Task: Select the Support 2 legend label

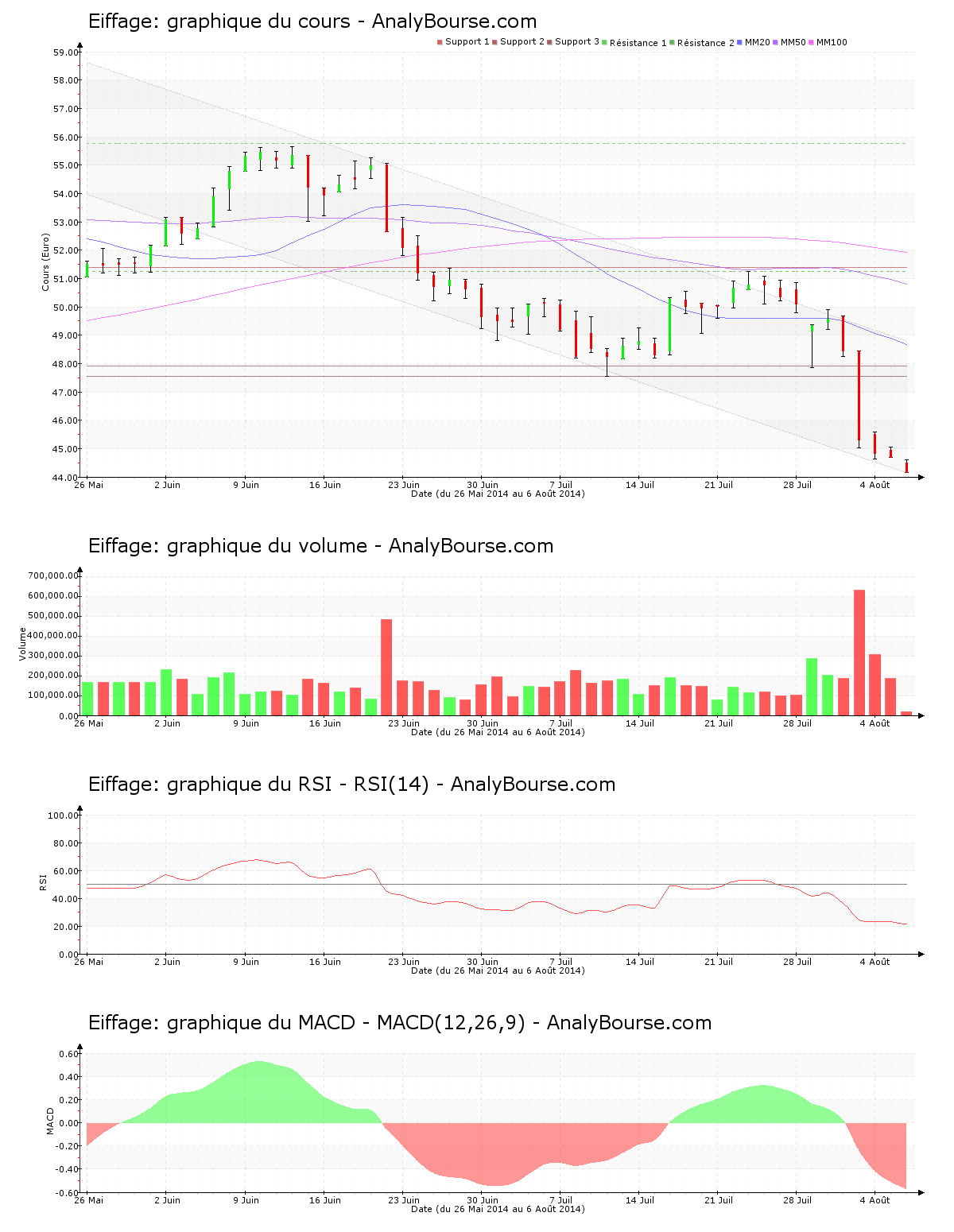Action: tap(522, 41)
